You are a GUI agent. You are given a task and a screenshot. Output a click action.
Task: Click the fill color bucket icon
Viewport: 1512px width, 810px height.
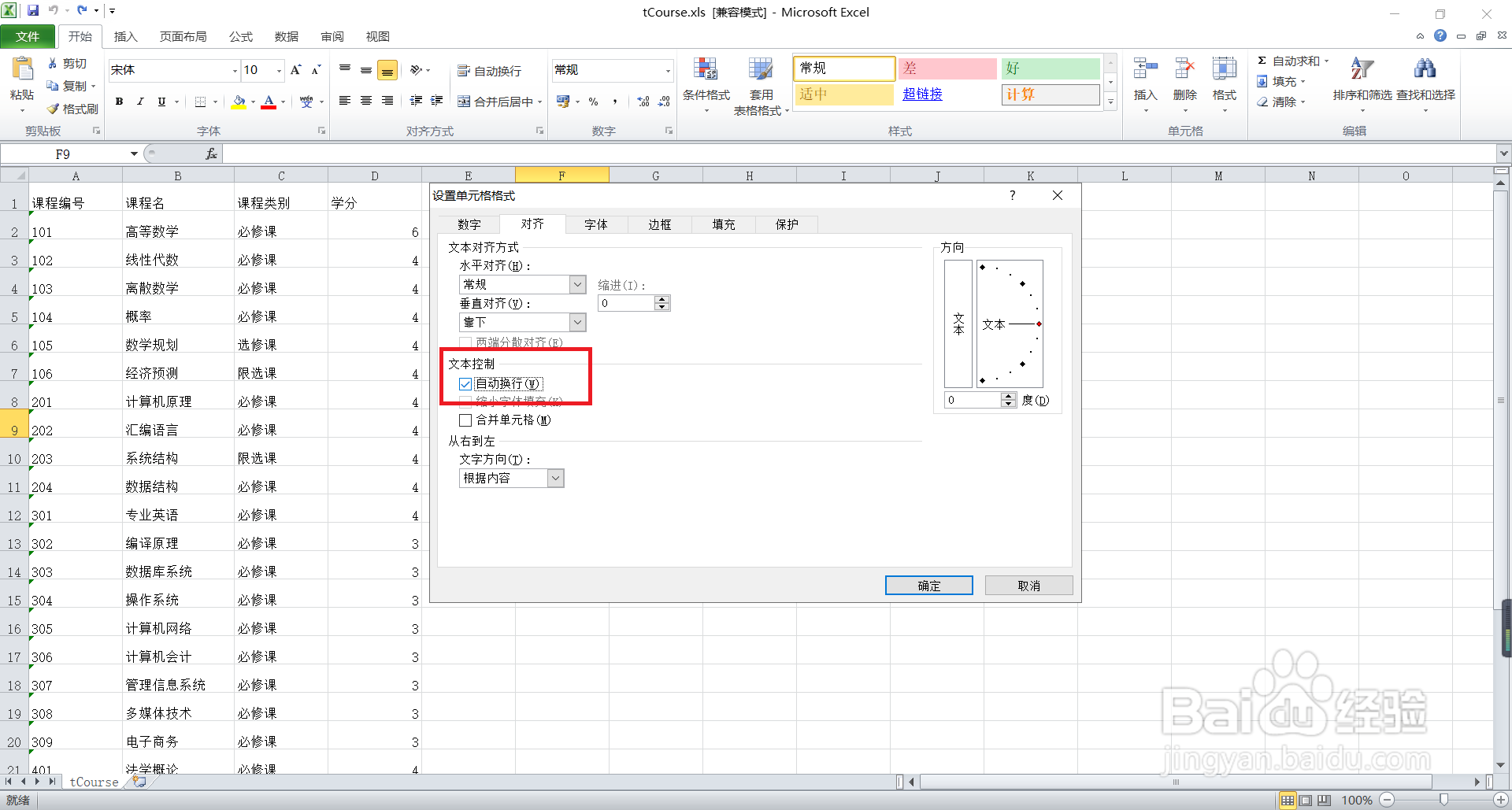tap(239, 102)
